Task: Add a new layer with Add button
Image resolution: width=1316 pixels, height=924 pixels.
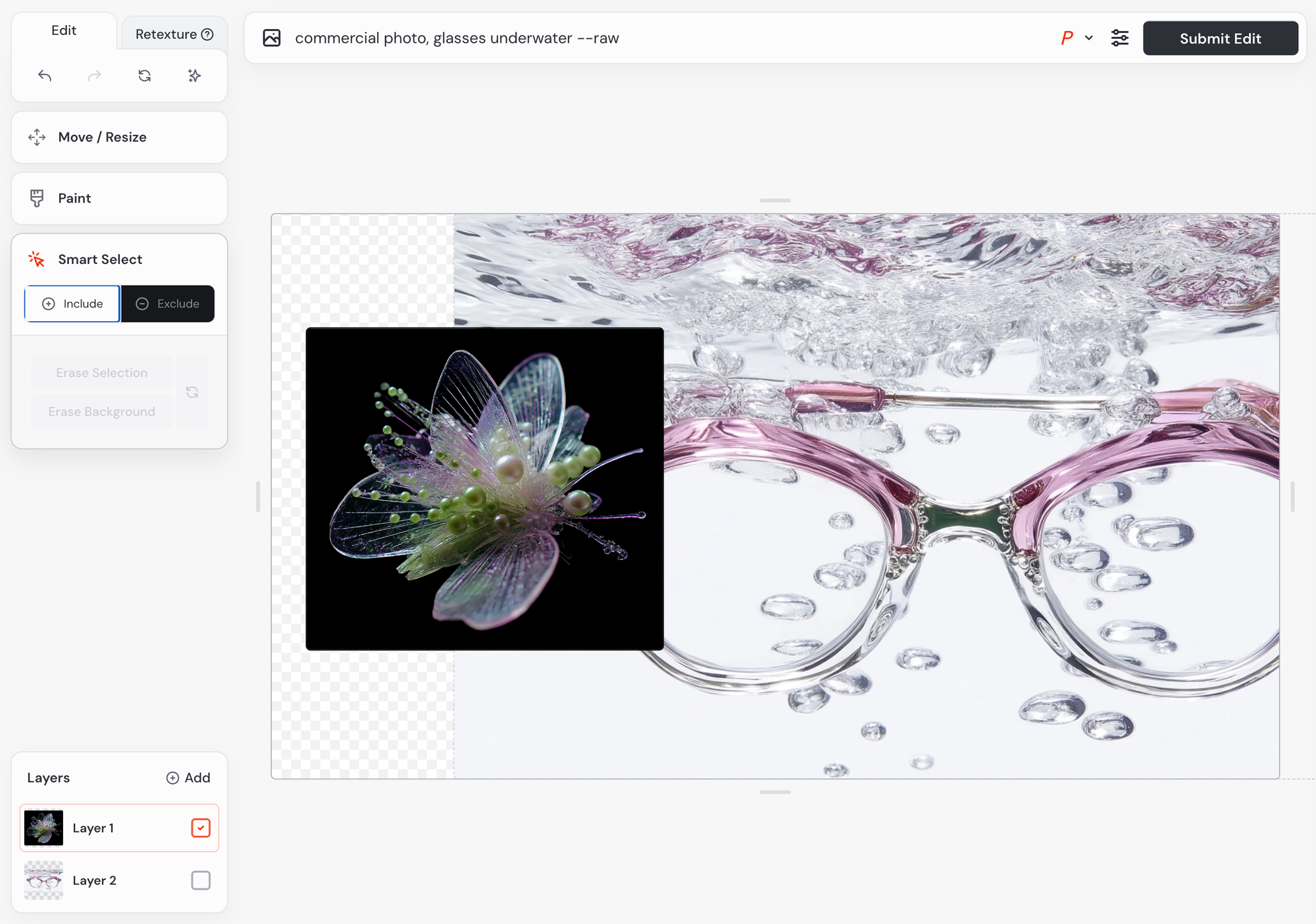Action: [188, 778]
